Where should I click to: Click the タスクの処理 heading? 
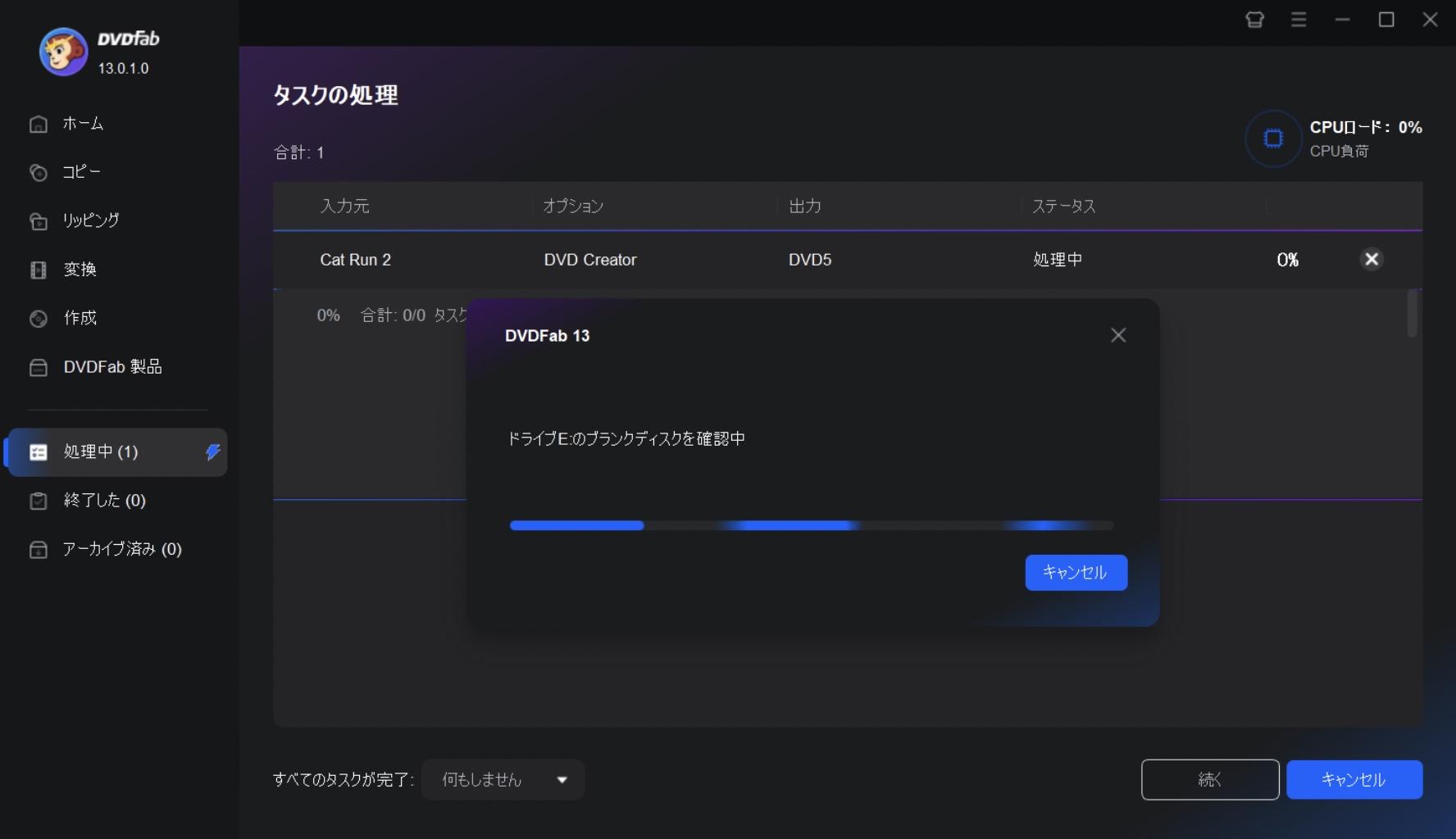(x=335, y=95)
